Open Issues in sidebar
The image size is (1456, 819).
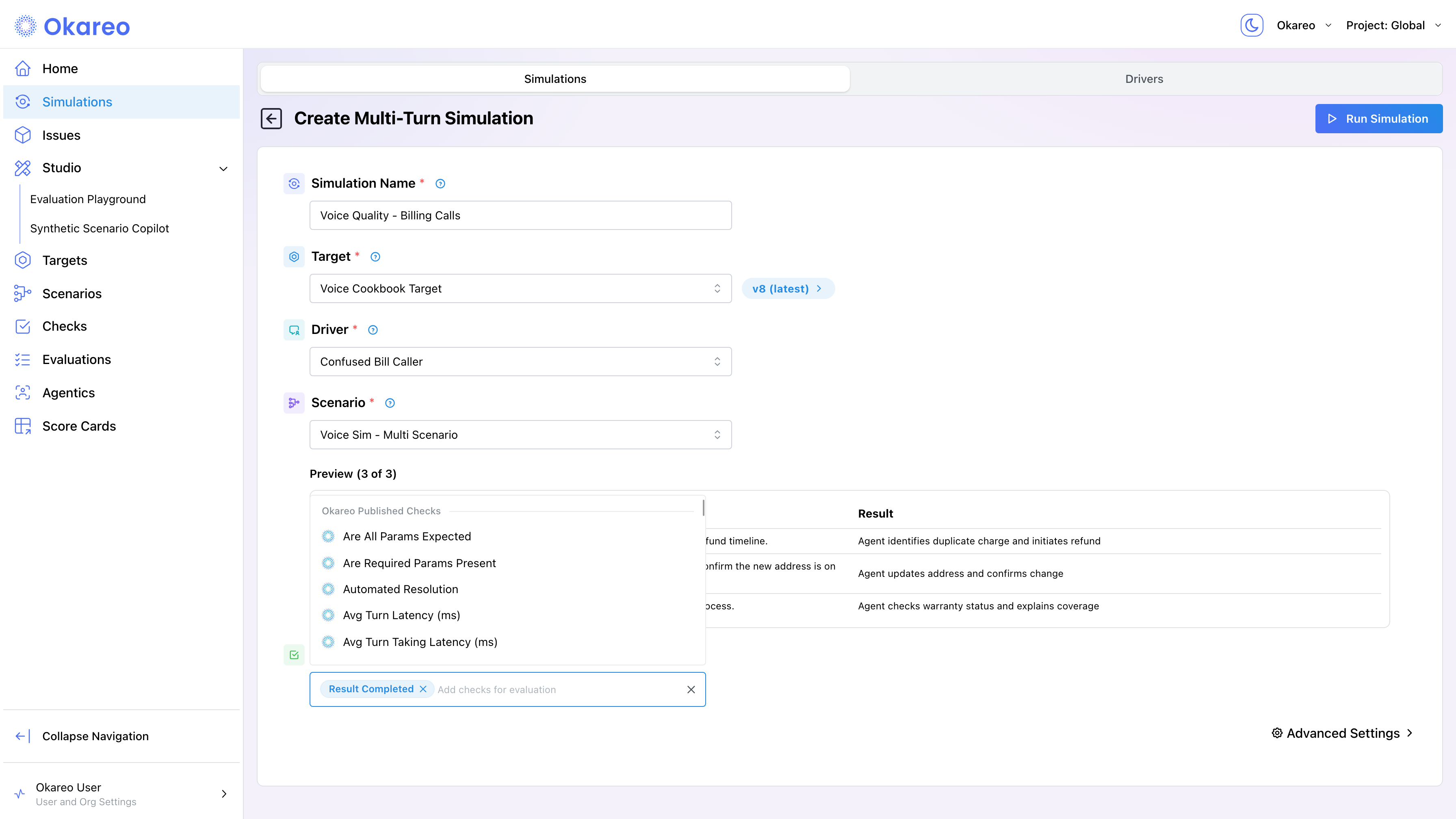pos(121,135)
